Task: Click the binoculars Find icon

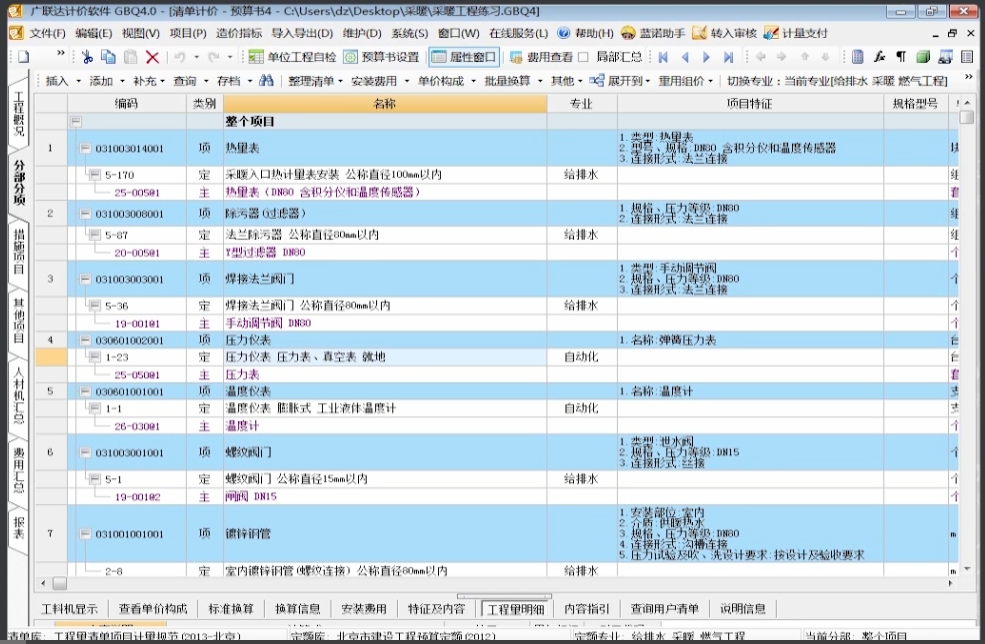Action: 266,80
